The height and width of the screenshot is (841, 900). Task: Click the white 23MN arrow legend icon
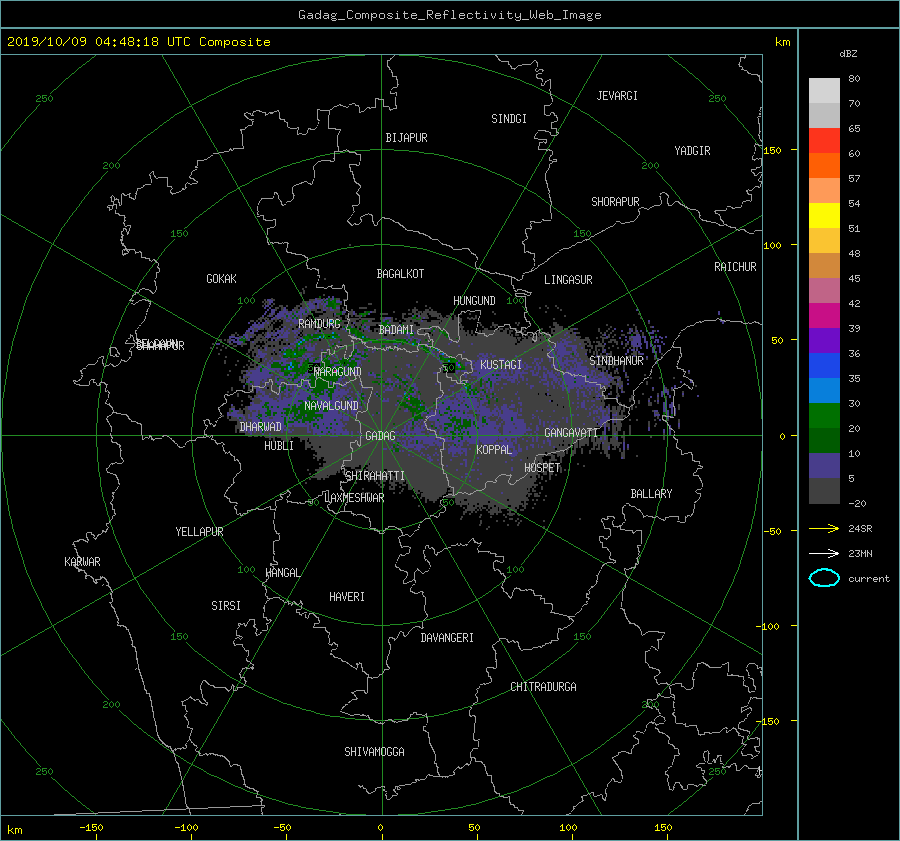click(x=824, y=553)
